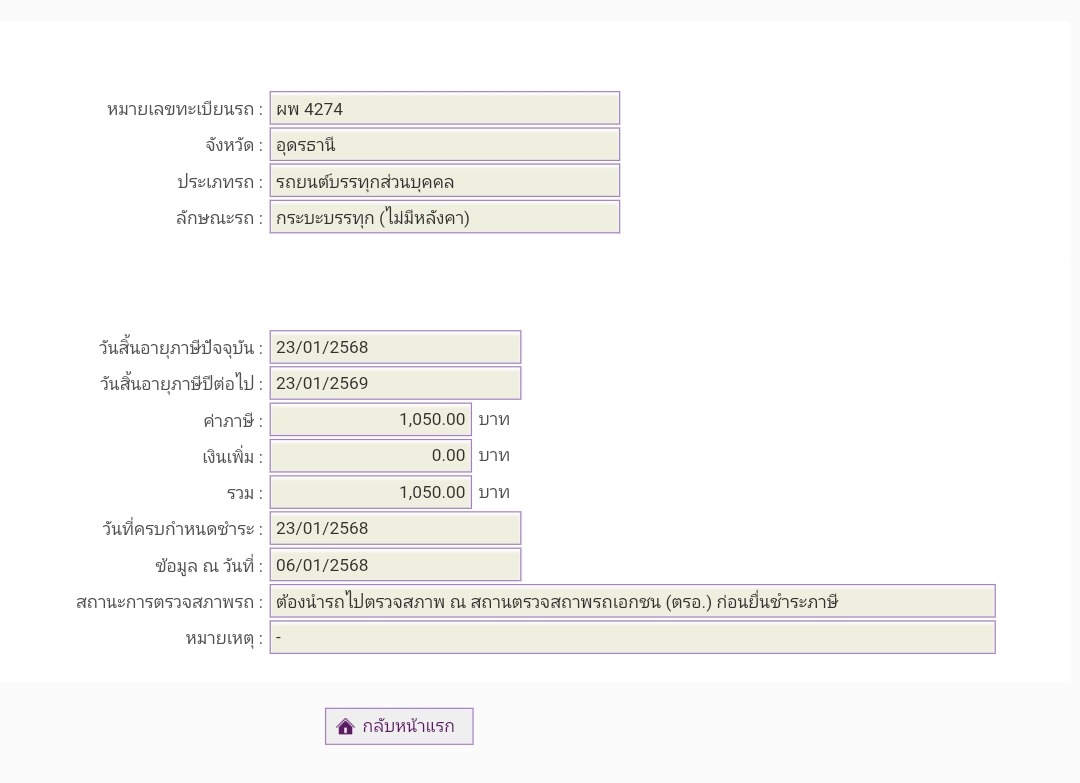
Task: Click the label เงินเพิ่ม
Action: 233,457
